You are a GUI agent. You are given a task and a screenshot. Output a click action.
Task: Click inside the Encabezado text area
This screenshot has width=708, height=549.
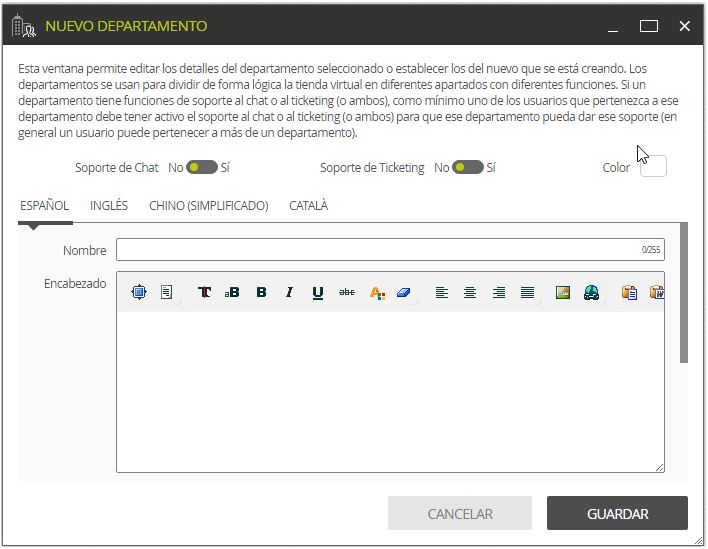(x=390, y=392)
